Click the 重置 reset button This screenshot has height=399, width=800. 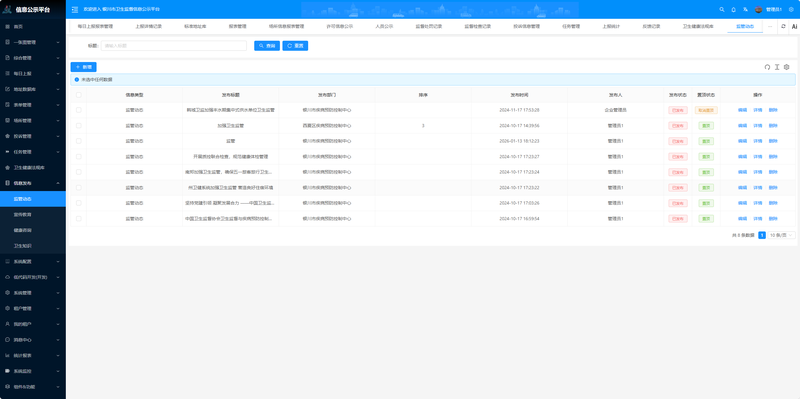click(x=295, y=46)
